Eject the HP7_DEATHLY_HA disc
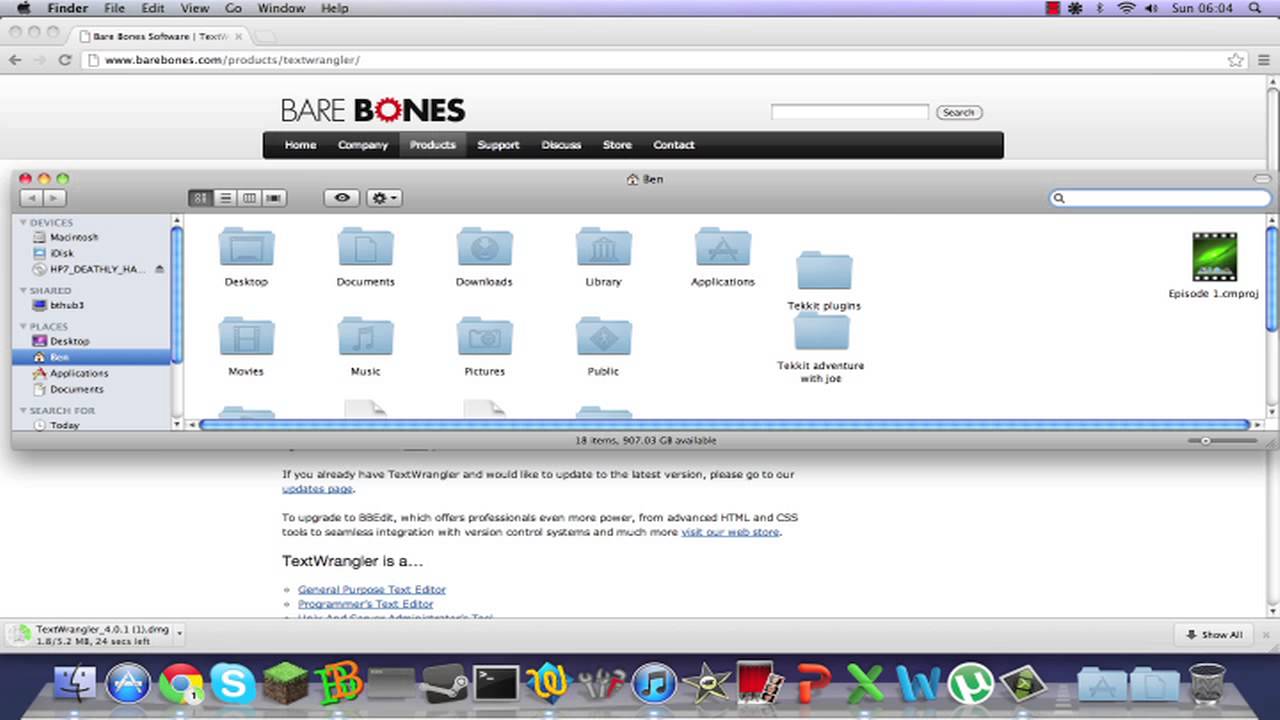The image size is (1280, 720). point(159,269)
